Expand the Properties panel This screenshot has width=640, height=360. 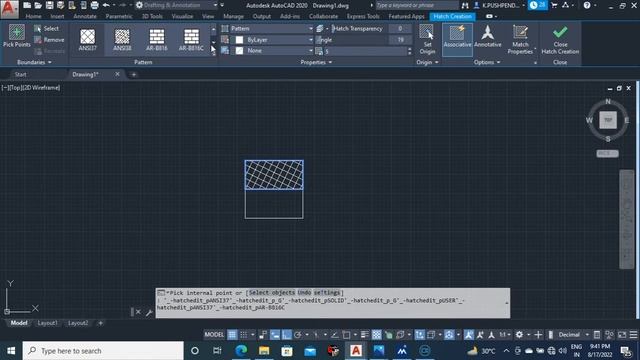click(x=316, y=62)
